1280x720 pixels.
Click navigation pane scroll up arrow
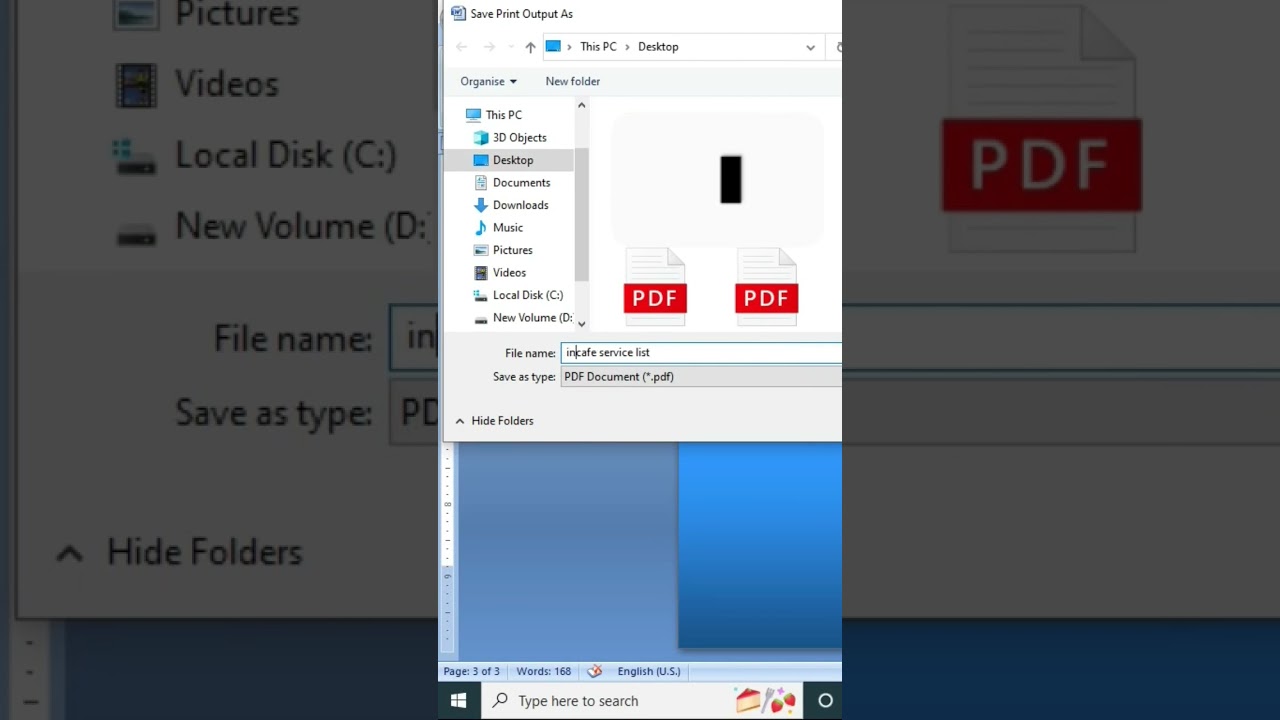(581, 105)
